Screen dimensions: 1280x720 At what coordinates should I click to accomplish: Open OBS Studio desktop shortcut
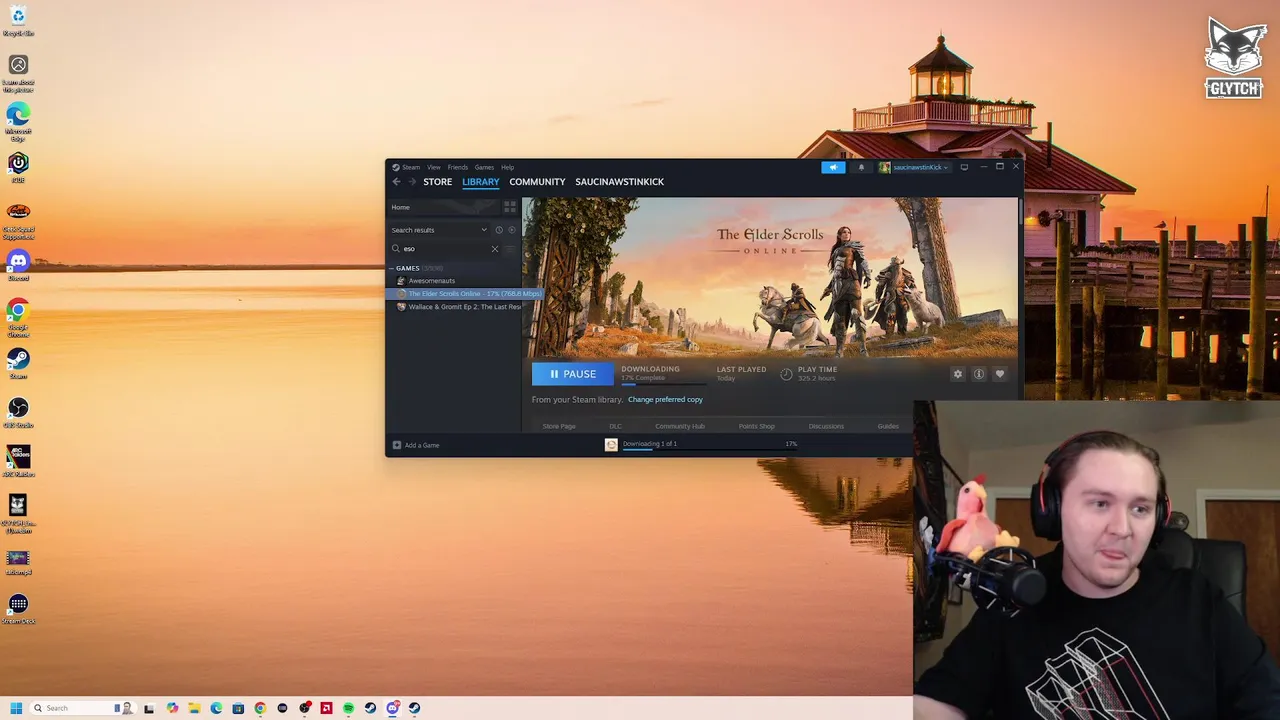point(18,412)
